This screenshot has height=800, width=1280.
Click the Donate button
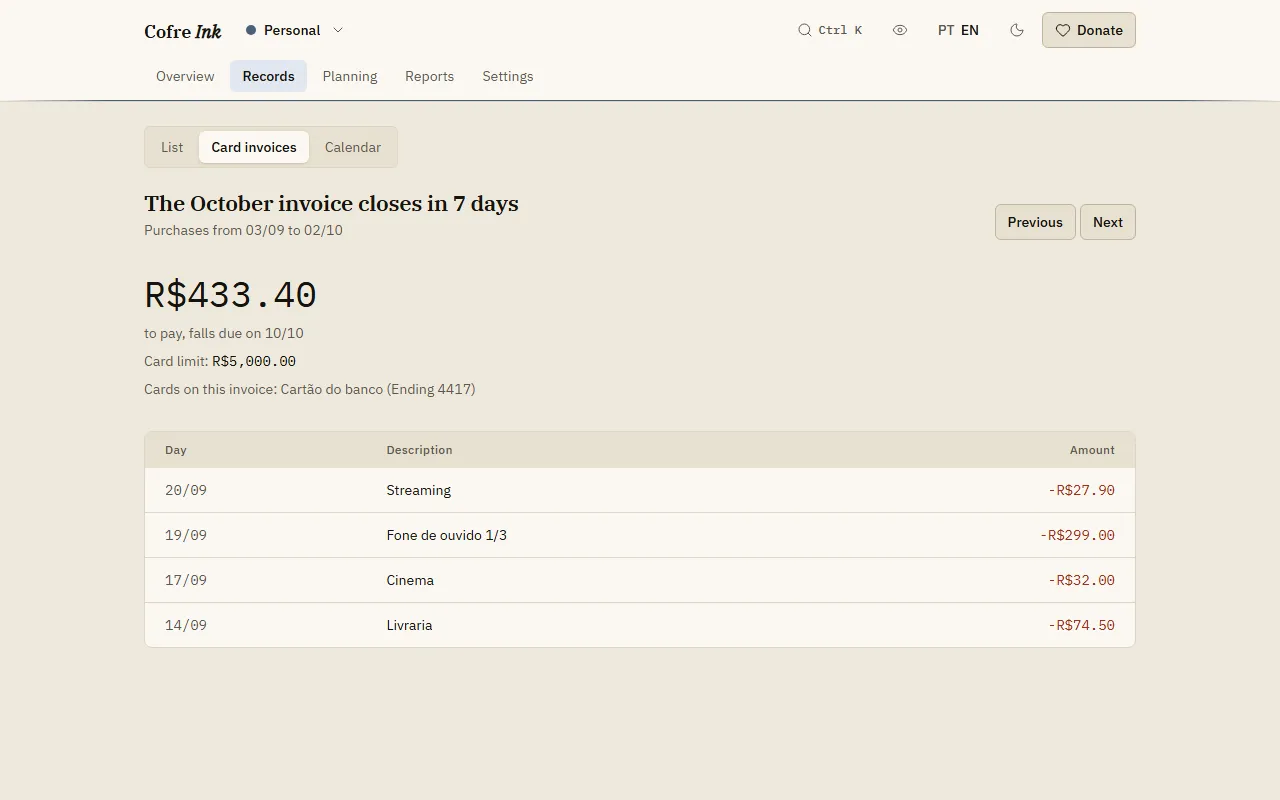(x=1089, y=30)
